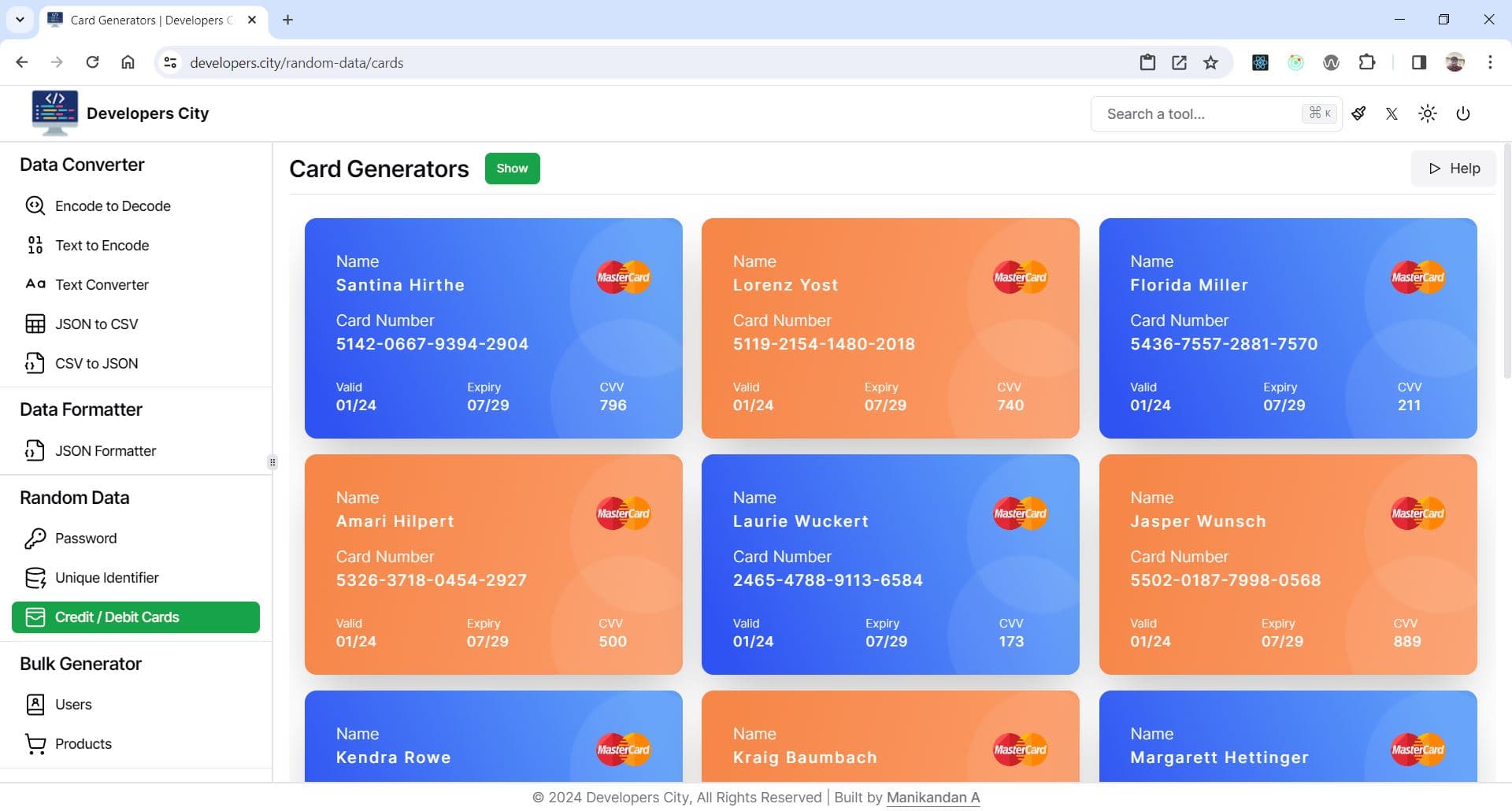
Task: Click the Password key icon
Action: point(35,538)
